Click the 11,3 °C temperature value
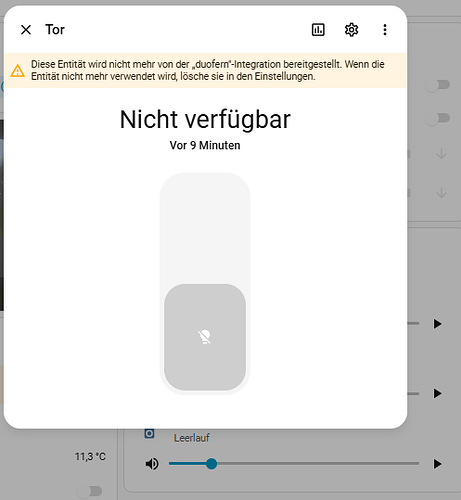461x500 pixels. point(90,456)
